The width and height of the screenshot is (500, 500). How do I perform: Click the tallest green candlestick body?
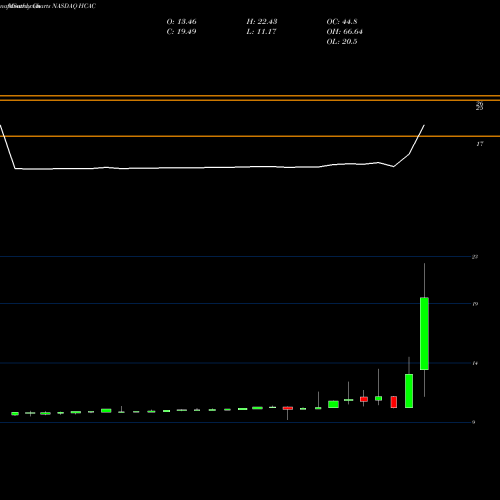pyautogui.click(x=424, y=334)
